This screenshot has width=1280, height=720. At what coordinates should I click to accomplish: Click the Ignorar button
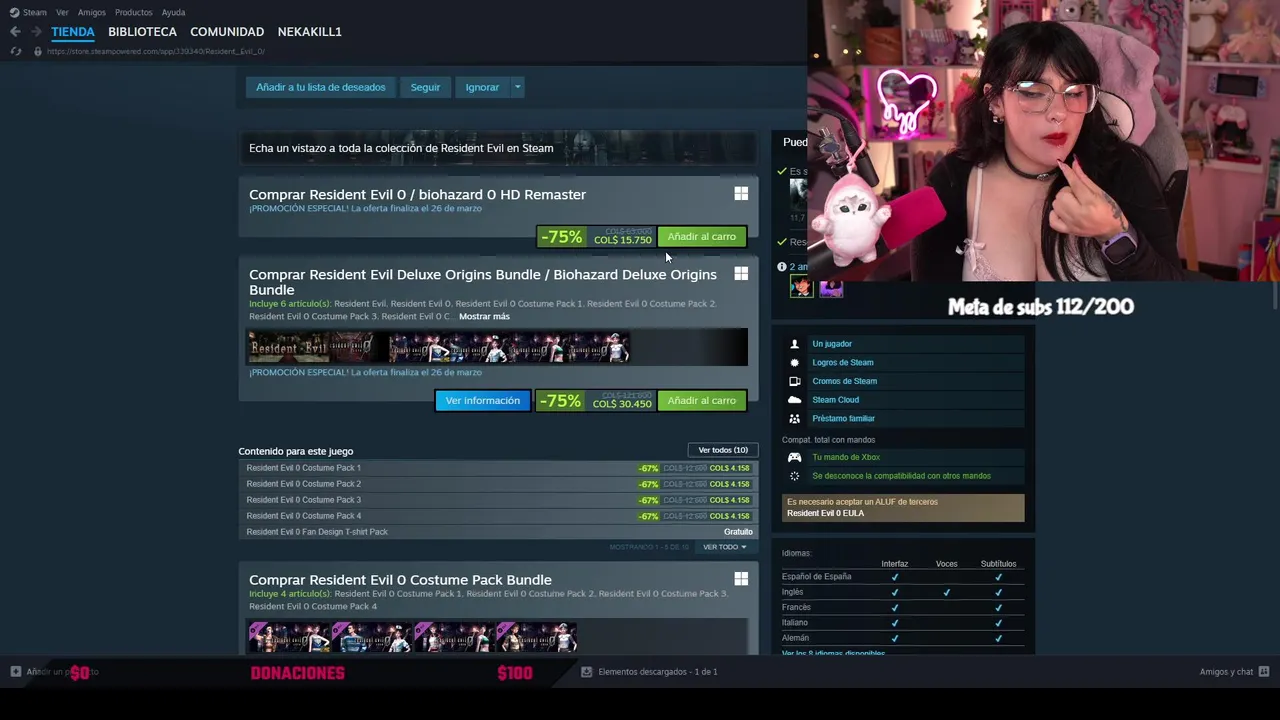tap(482, 87)
